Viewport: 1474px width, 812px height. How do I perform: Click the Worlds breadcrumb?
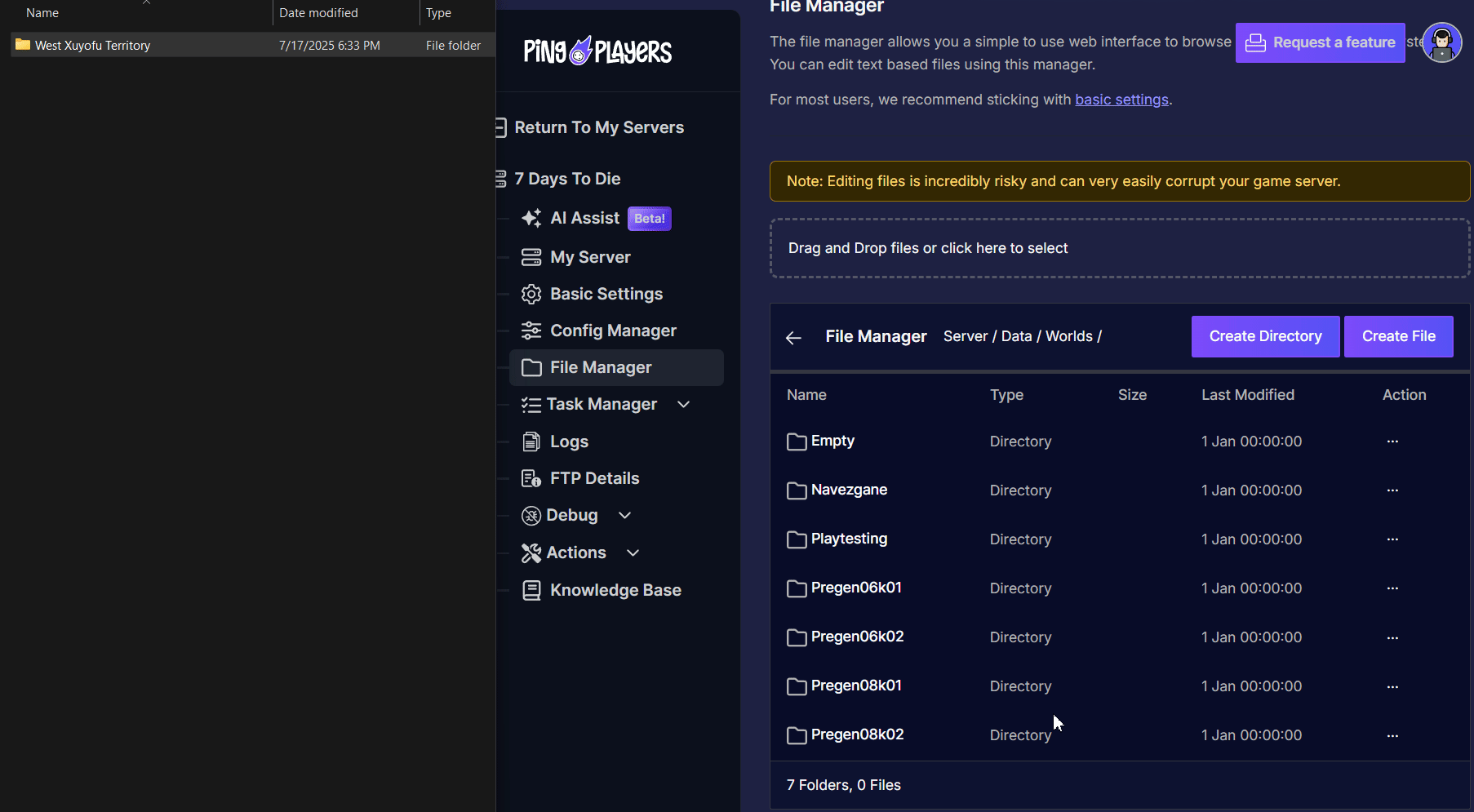1068,336
